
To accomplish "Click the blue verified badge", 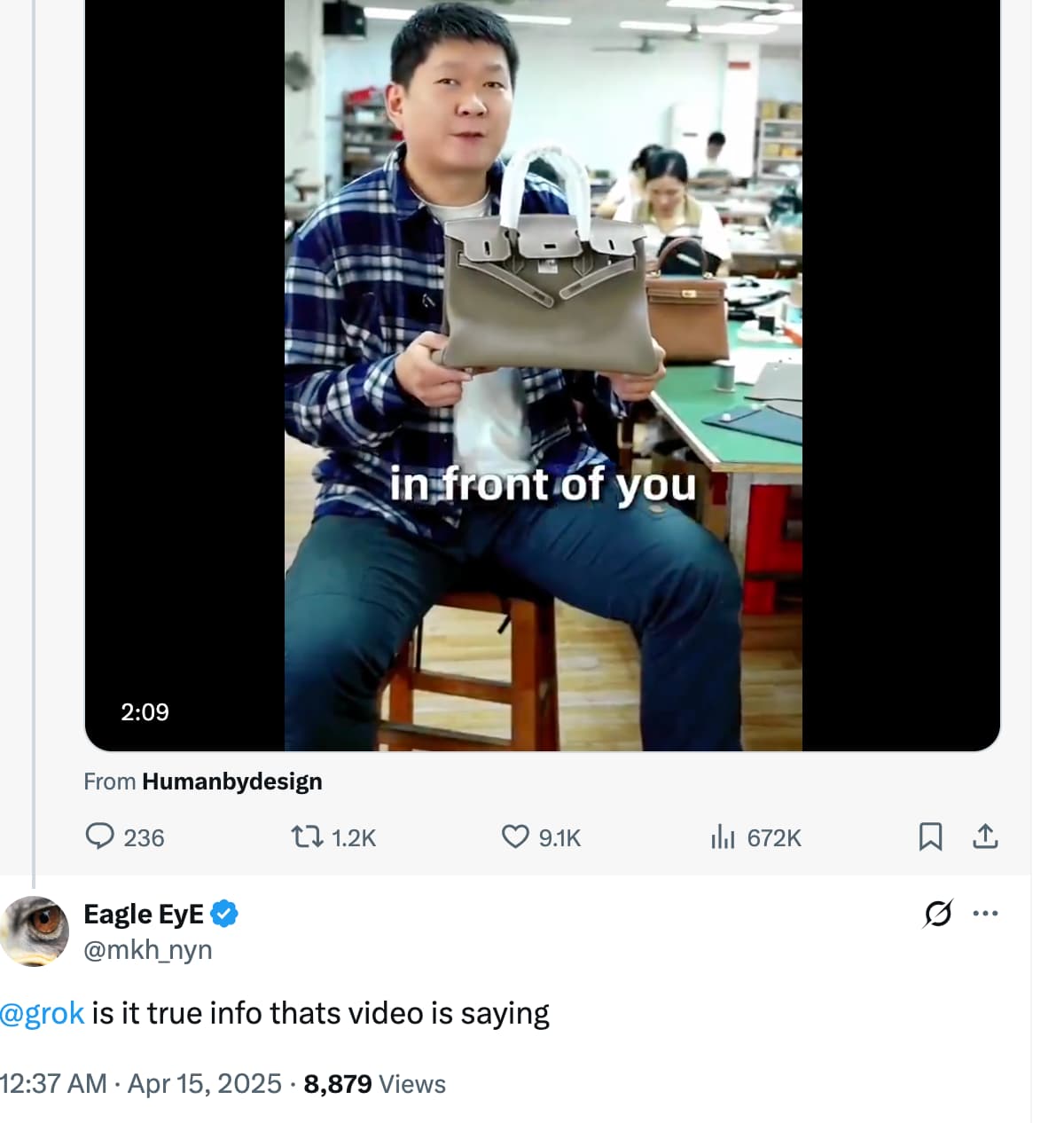I will click(x=224, y=913).
